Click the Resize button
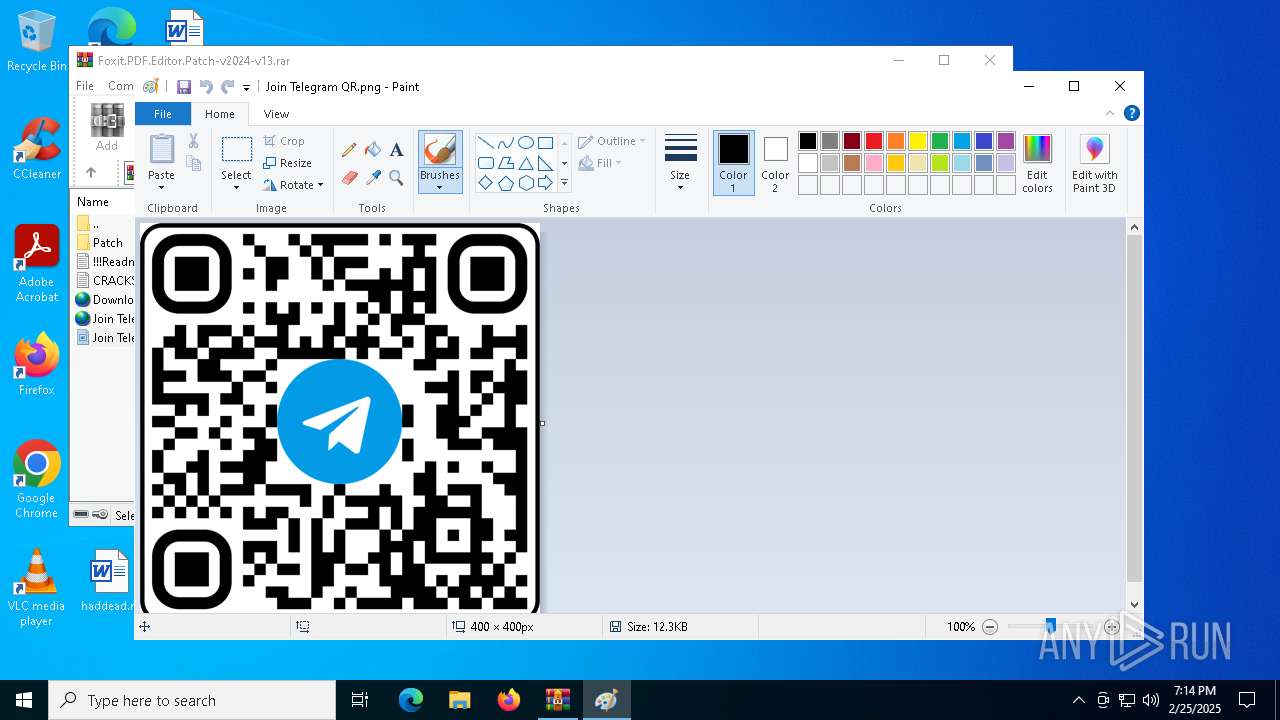Screen dimensions: 1280x720 click(x=287, y=163)
